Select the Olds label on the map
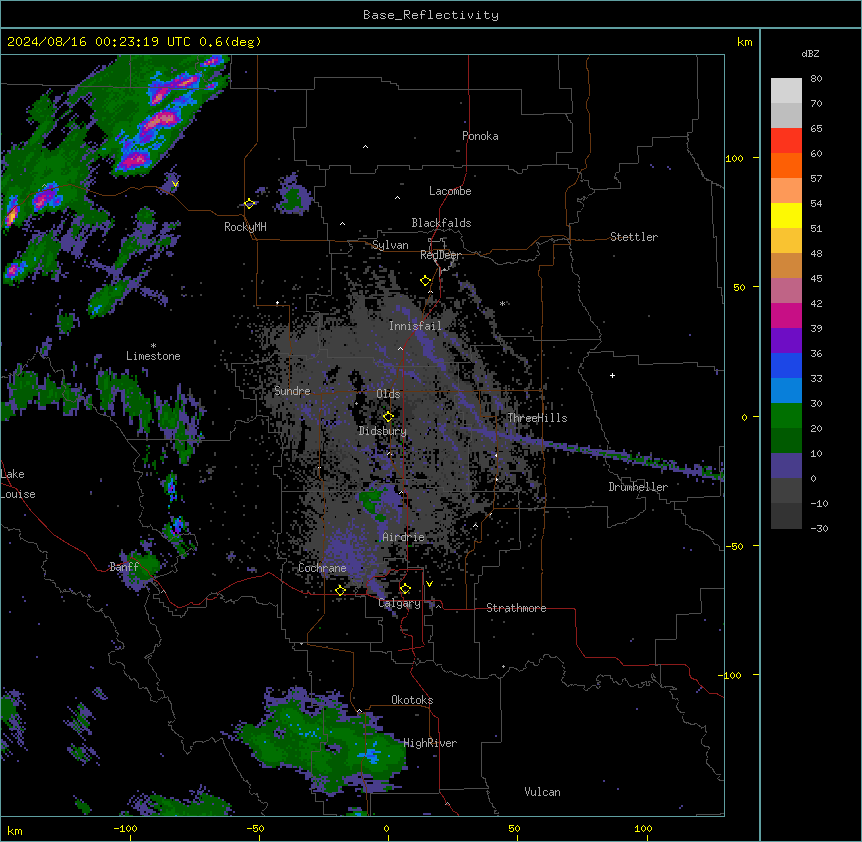 (388, 394)
